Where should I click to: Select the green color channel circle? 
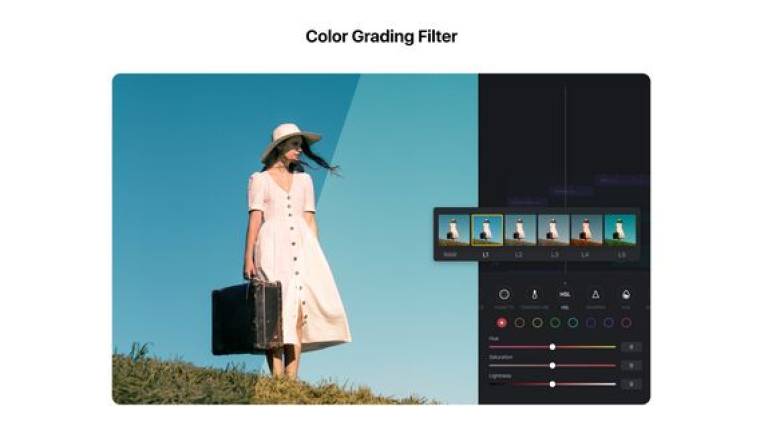pos(555,323)
